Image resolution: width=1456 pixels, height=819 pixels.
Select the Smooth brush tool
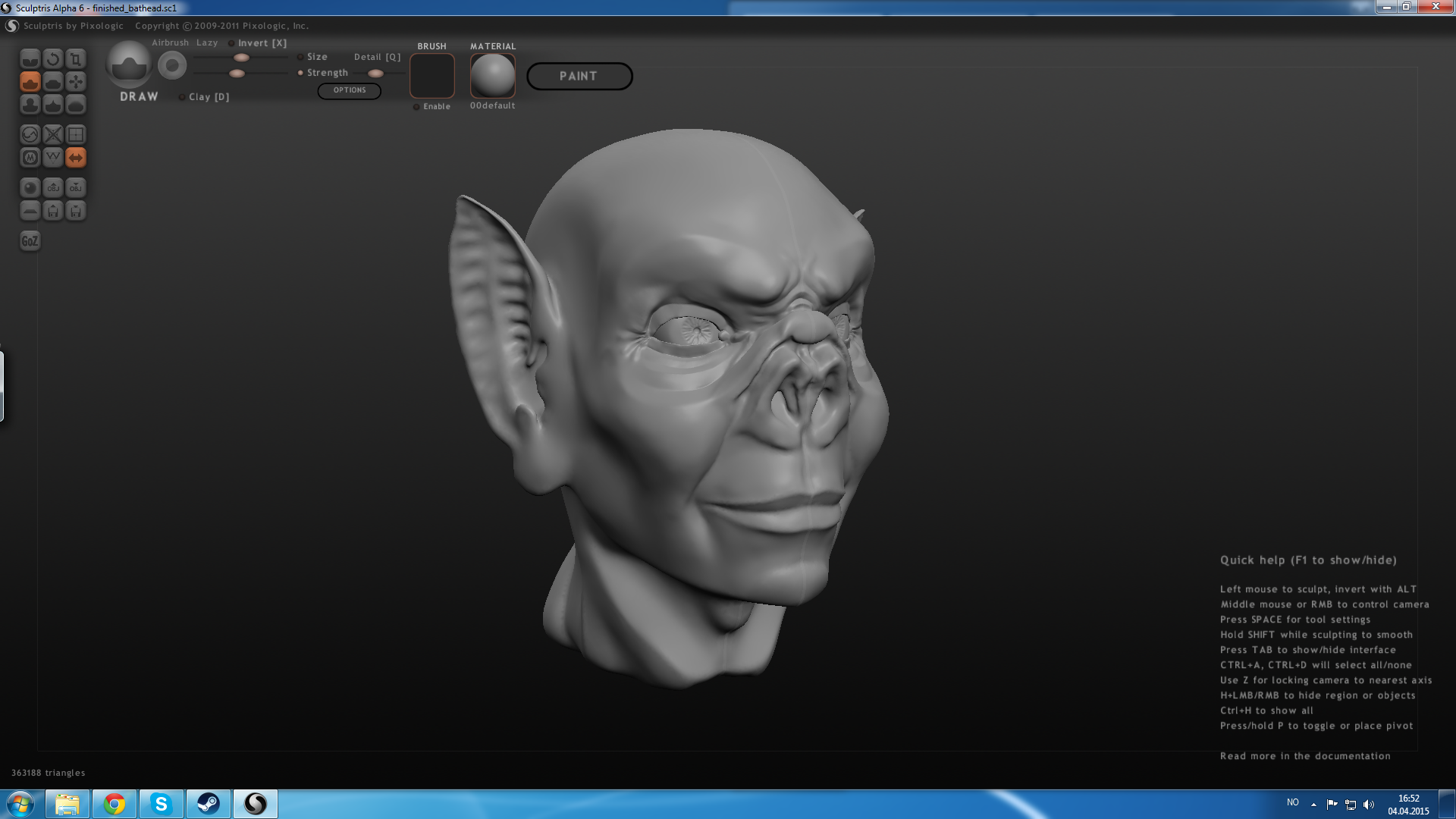pyautogui.click(x=76, y=105)
